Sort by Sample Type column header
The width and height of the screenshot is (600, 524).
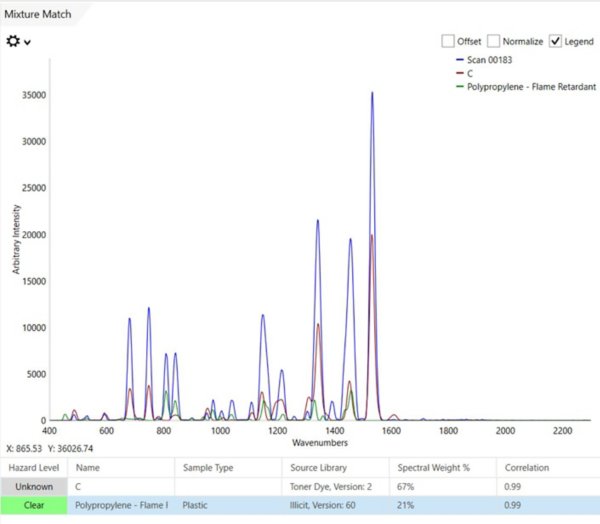228,468
